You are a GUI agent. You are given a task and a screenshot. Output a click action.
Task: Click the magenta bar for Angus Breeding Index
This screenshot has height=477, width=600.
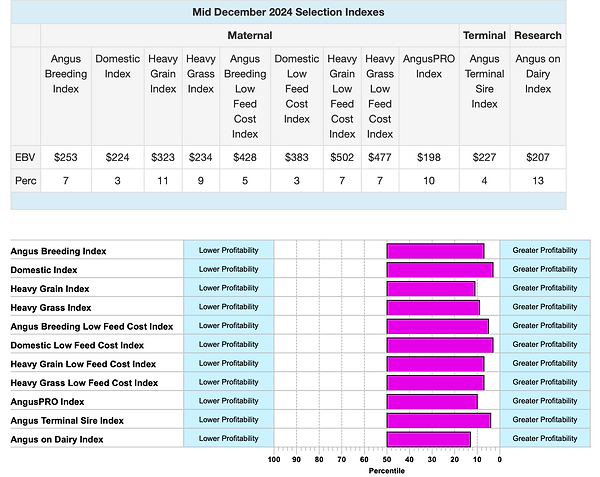435,251
